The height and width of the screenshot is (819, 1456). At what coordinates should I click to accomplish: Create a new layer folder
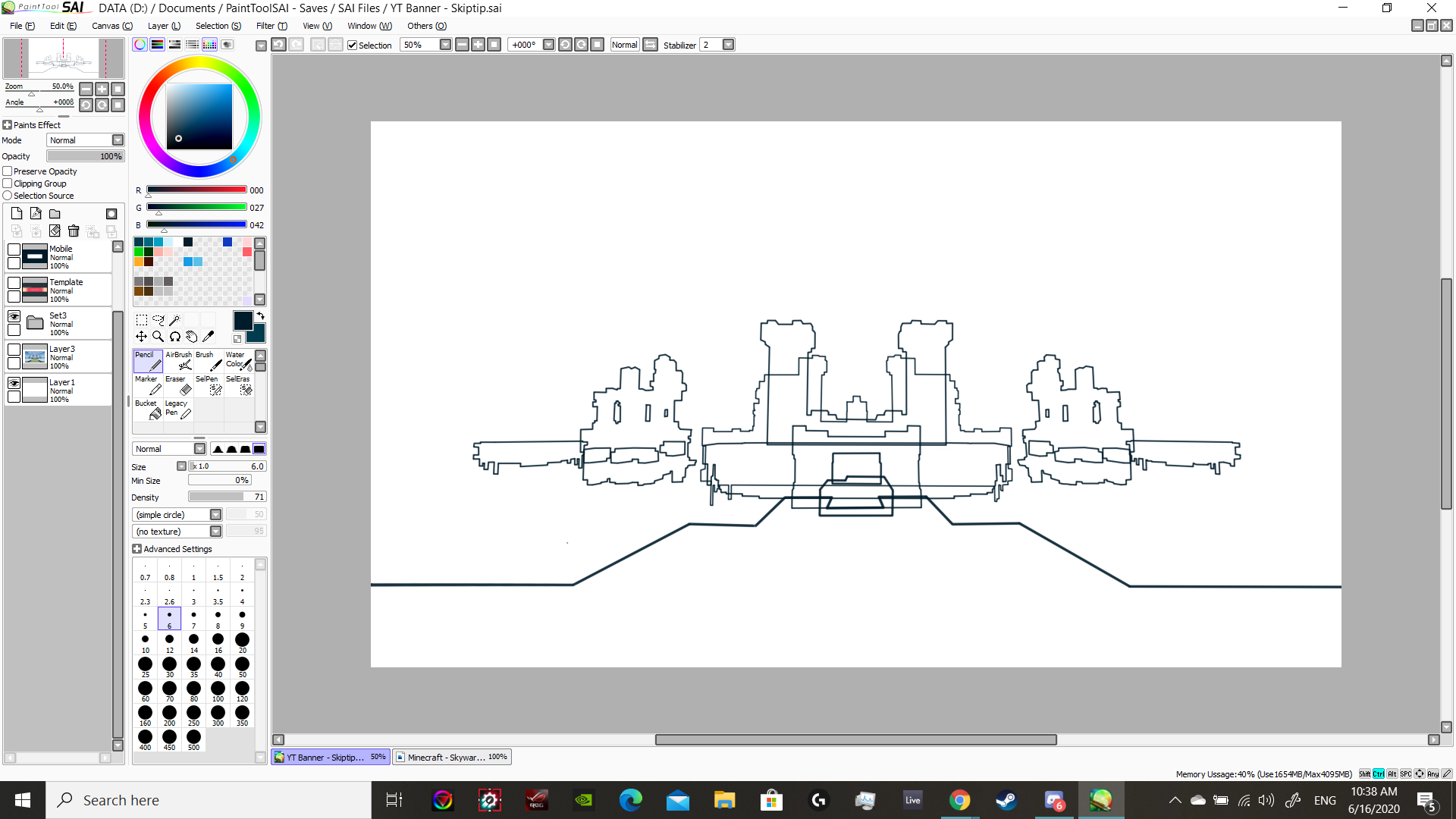55,214
